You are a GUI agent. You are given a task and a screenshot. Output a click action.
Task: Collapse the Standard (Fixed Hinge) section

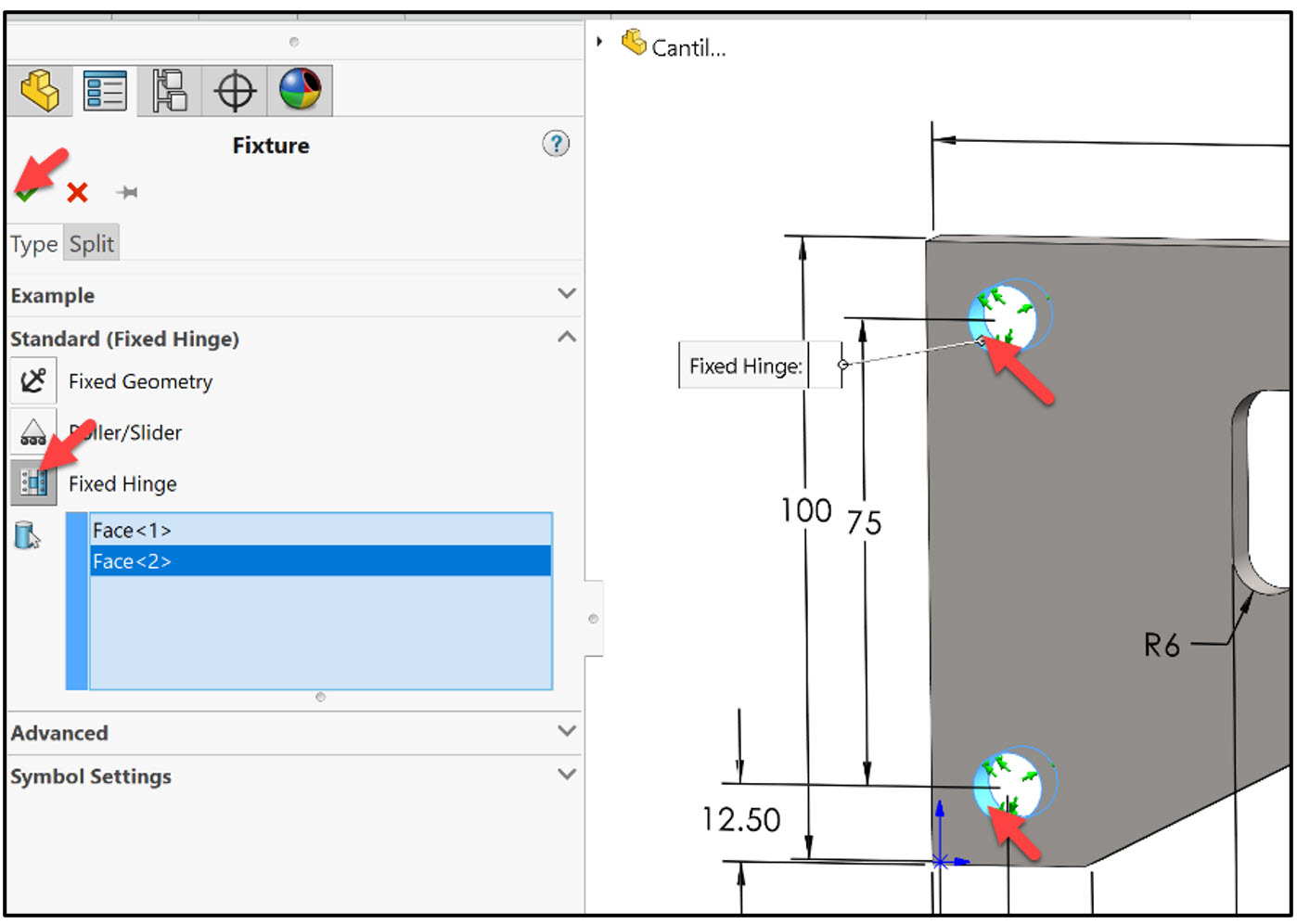click(567, 337)
